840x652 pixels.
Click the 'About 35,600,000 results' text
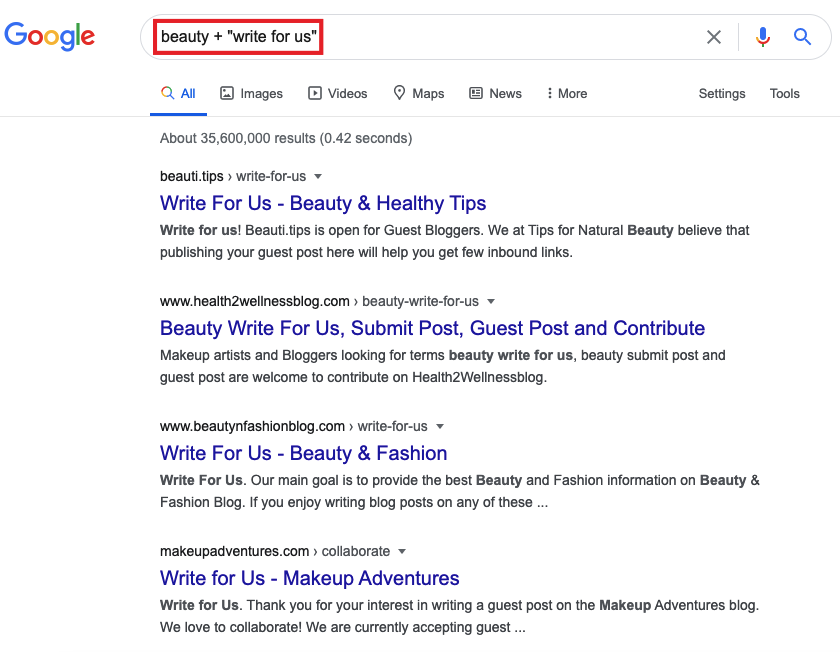[x=286, y=138]
